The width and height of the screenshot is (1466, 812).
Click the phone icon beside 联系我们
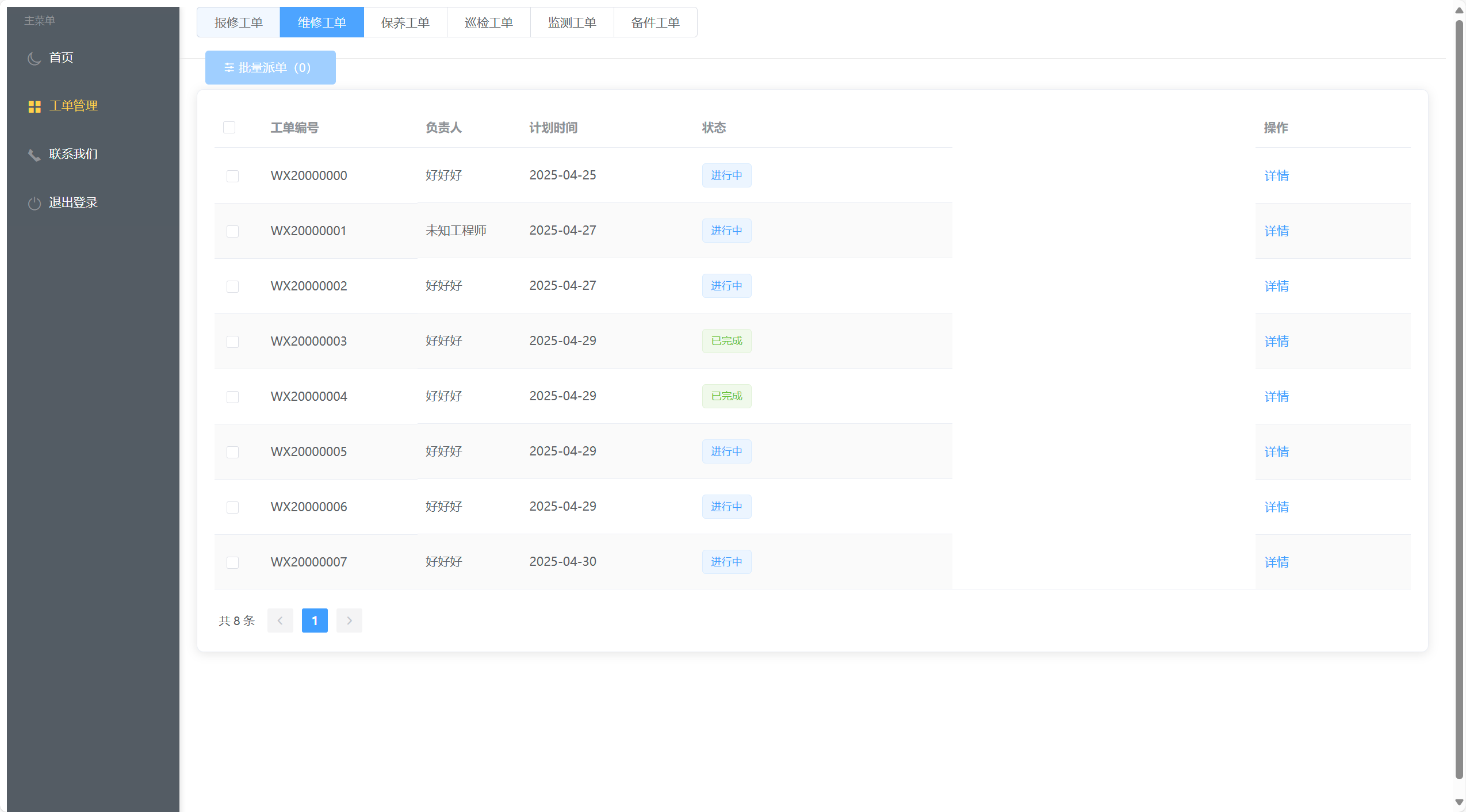[34, 155]
